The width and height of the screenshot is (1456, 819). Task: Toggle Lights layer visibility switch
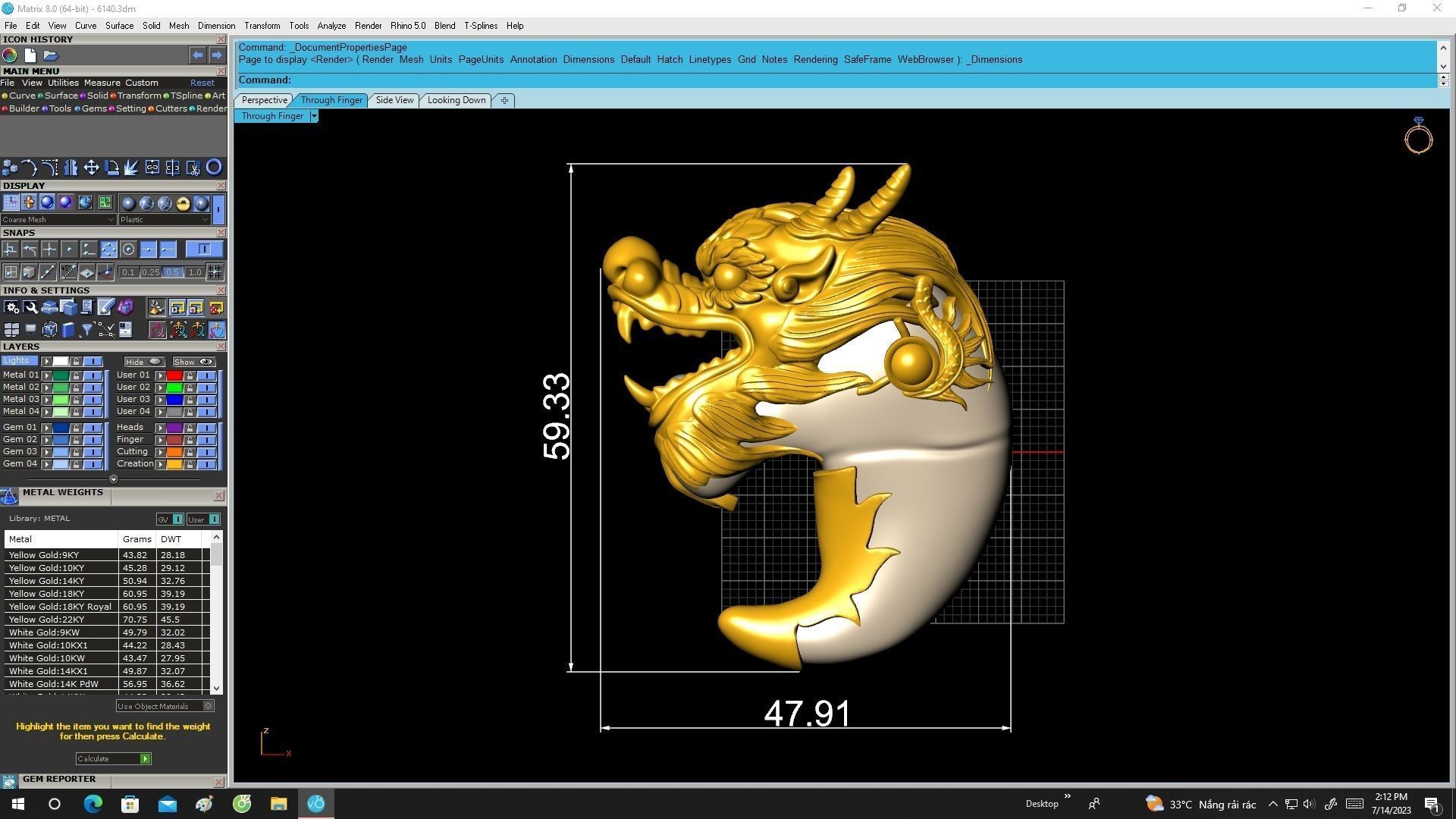pos(93,362)
